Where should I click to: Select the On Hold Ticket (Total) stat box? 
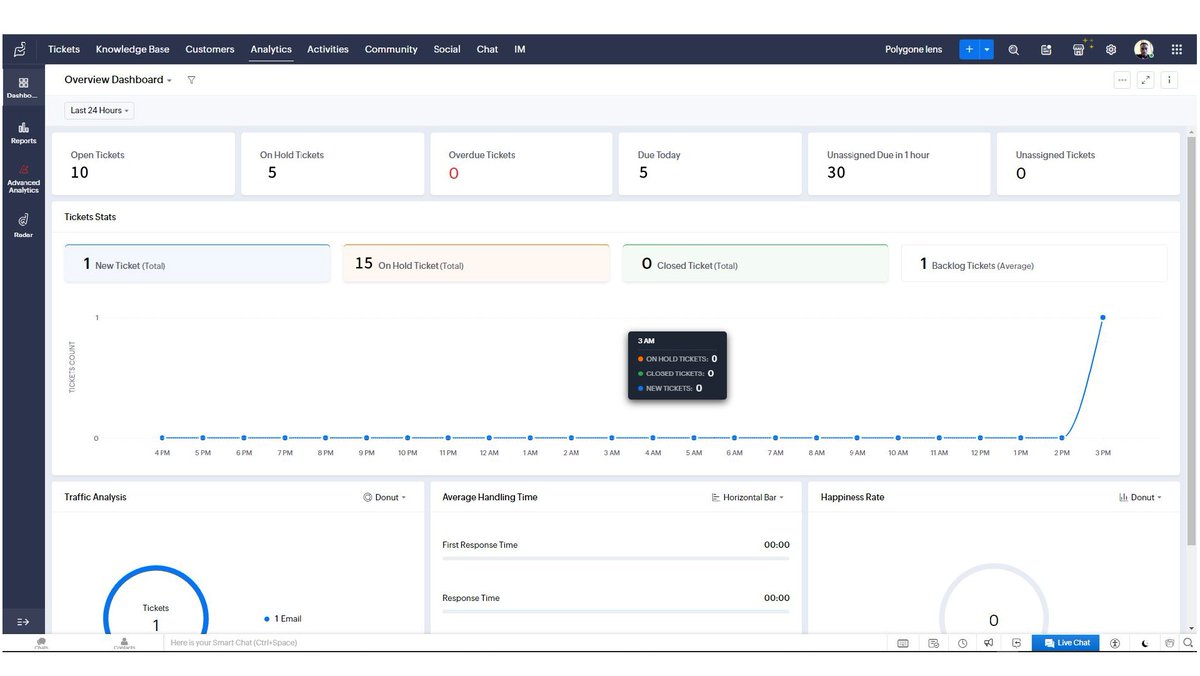click(x=476, y=263)
